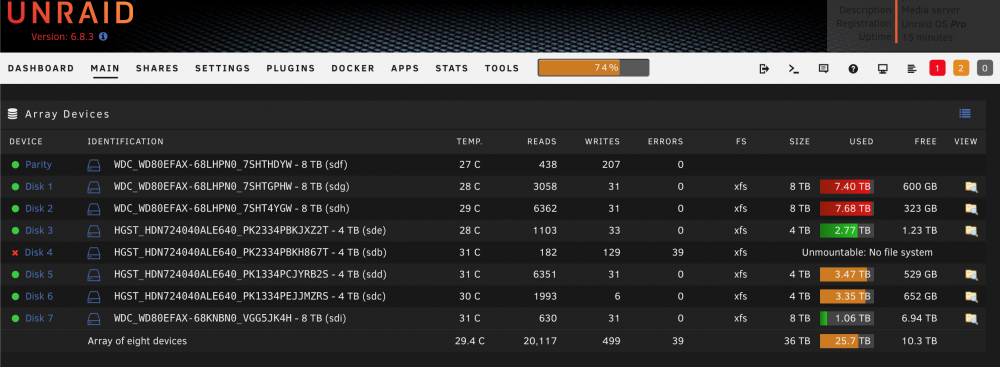Switch to the Plugins tab
Viewport: 1000px width, 367px height.
point(291,68)
